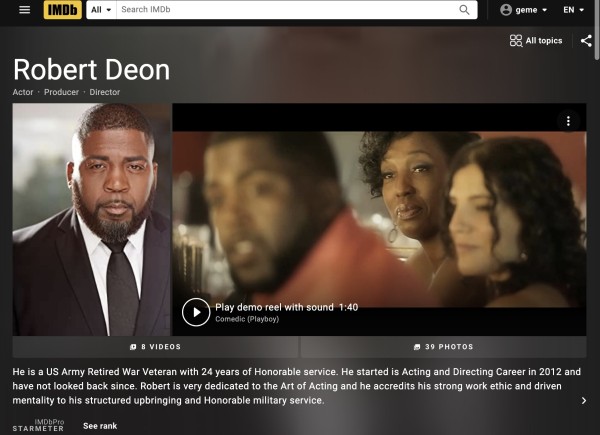Open the hamburger main menu
Image resolution: width=600 pixels, height=435 pixels.
coord(24,10)
